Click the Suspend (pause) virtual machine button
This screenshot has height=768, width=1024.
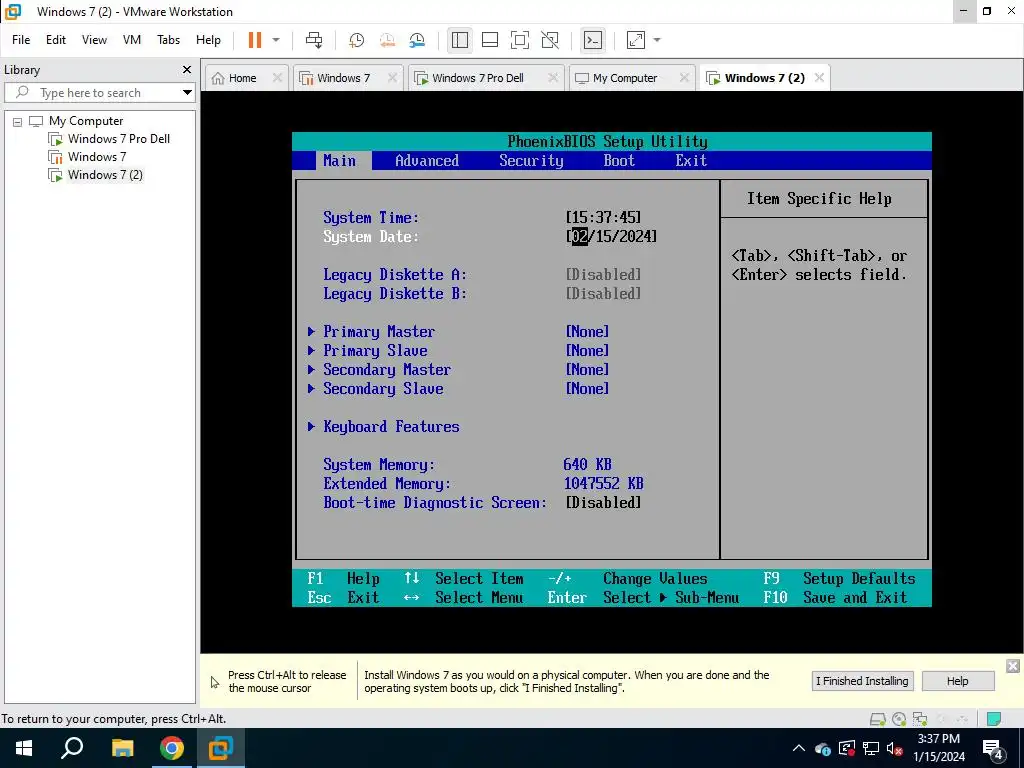(x=255, y=40)
